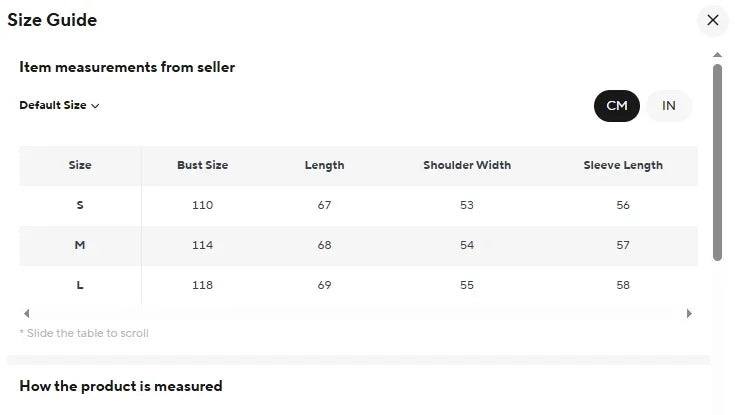Switch measurements to IN

[668, 106]
